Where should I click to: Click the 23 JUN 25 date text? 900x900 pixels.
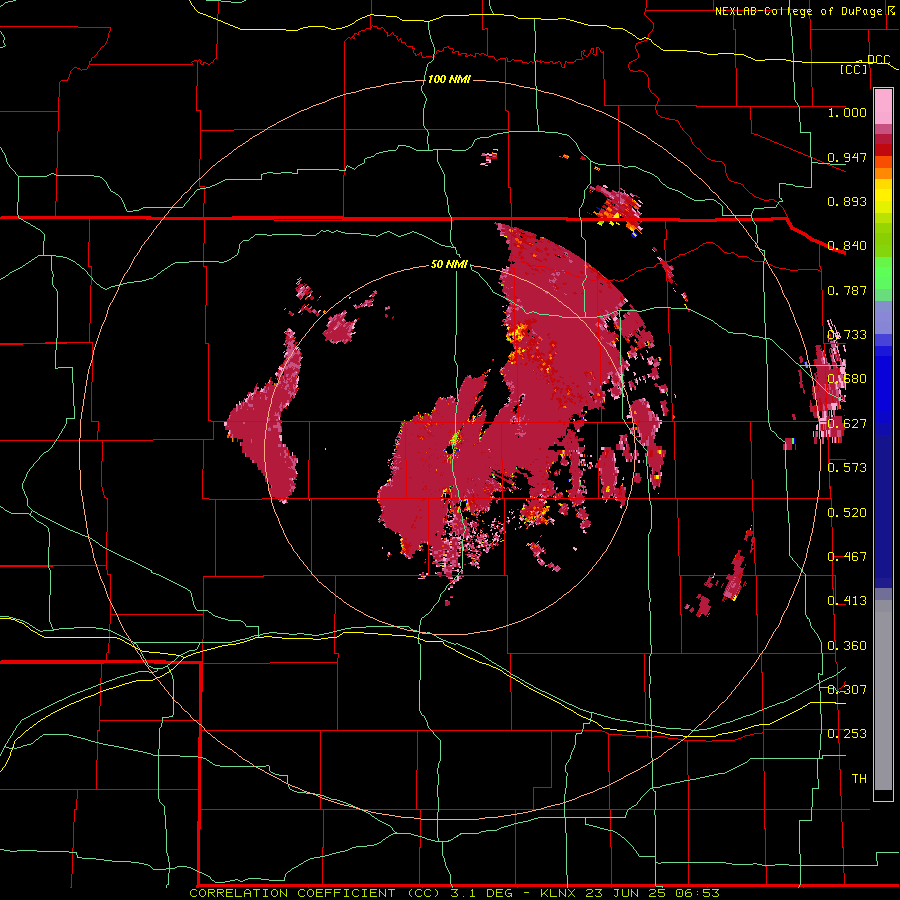pyautogui.click(x=625, y=893)
